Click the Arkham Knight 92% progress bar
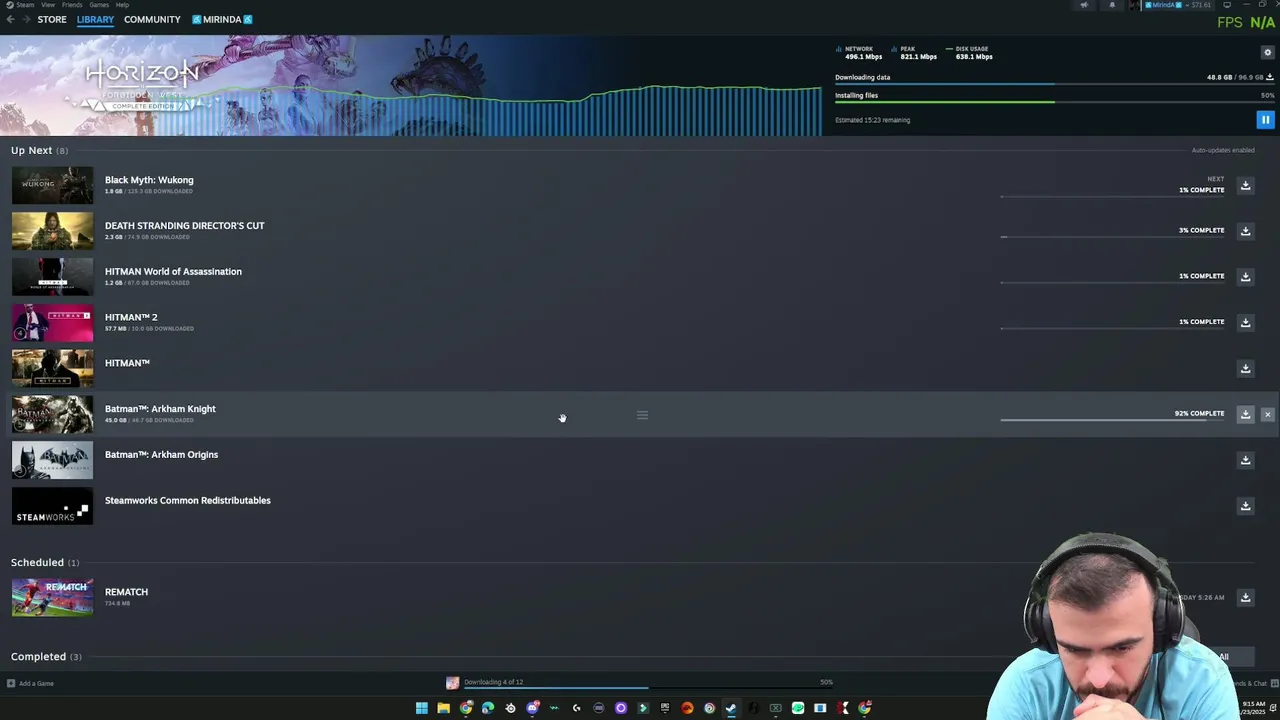 pos(1112,420)
